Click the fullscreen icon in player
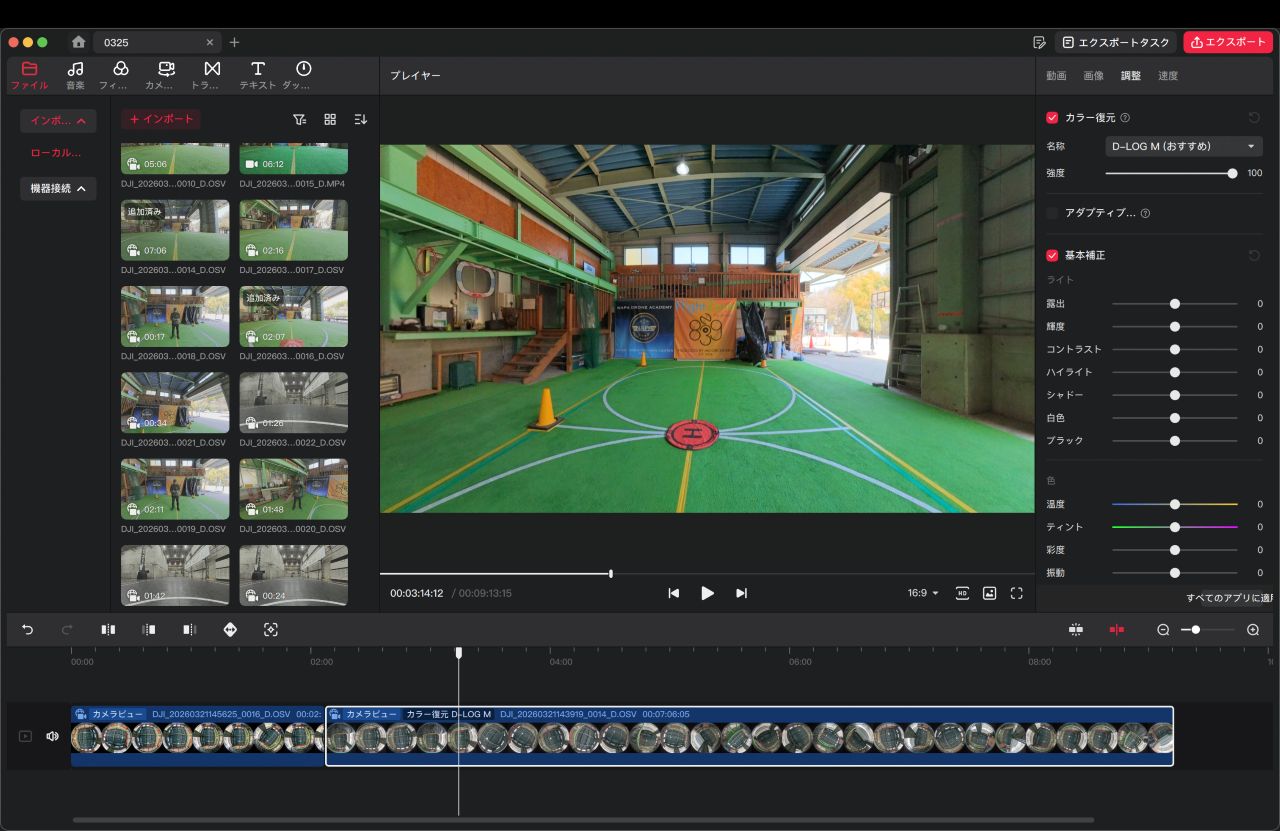 click(1016, 593)
